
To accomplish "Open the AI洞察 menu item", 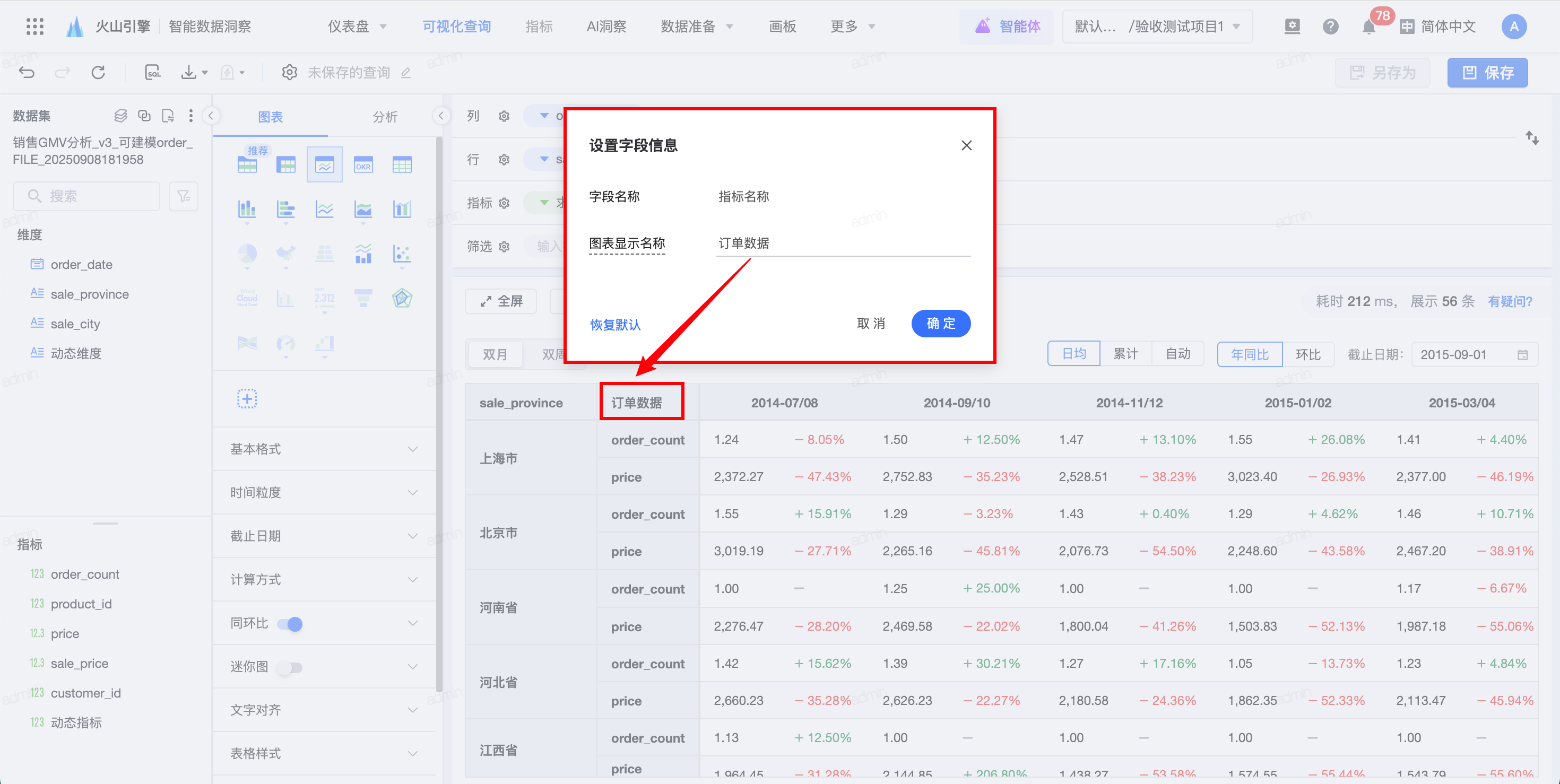I will click(605, 27).
